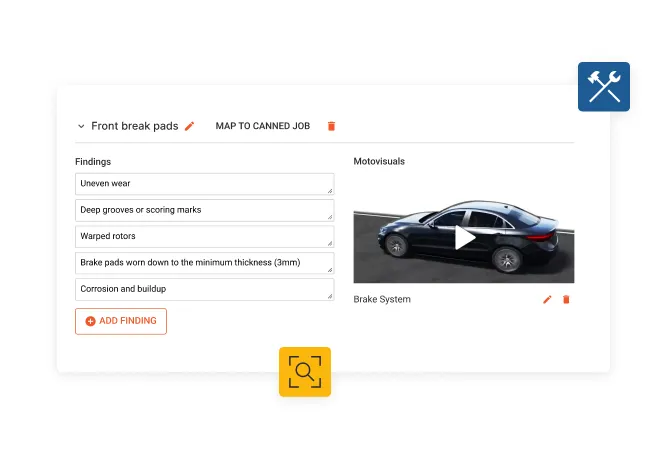Click the ADD FINDING button
Image resolution: width=667 pixels, height=458 pixels.
(121, 321)
